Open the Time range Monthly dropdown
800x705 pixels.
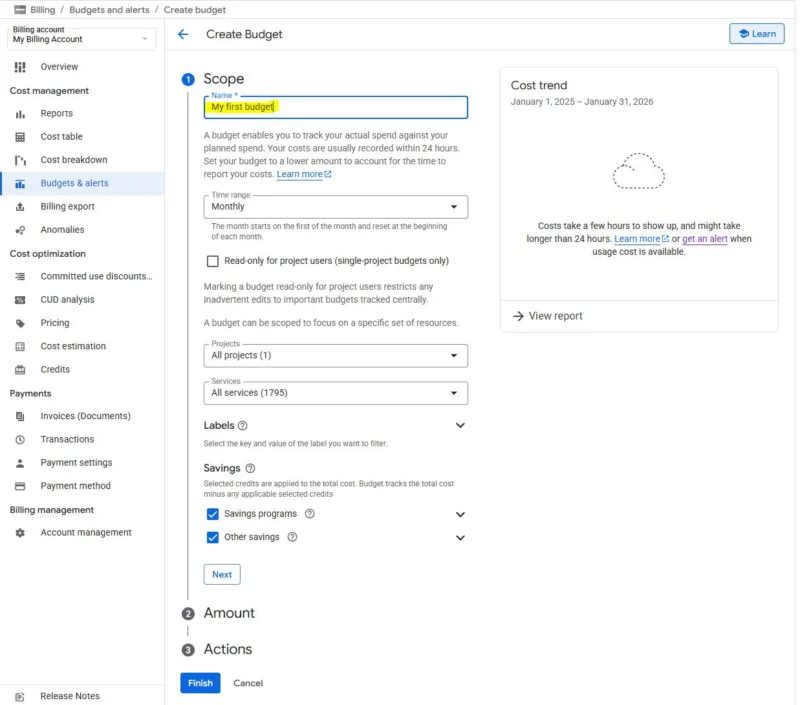point(335,207)
